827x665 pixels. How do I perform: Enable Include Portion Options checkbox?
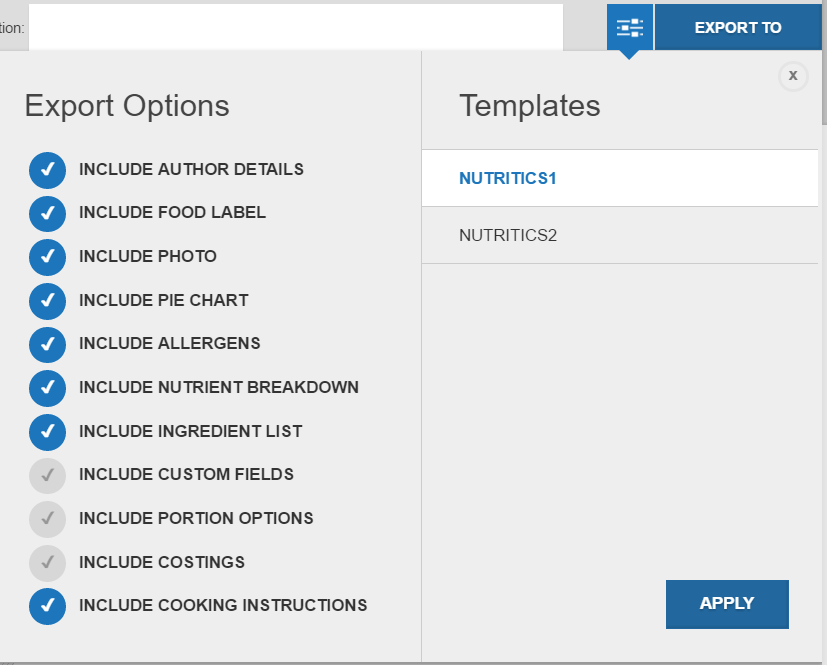[x=47, y=519]
